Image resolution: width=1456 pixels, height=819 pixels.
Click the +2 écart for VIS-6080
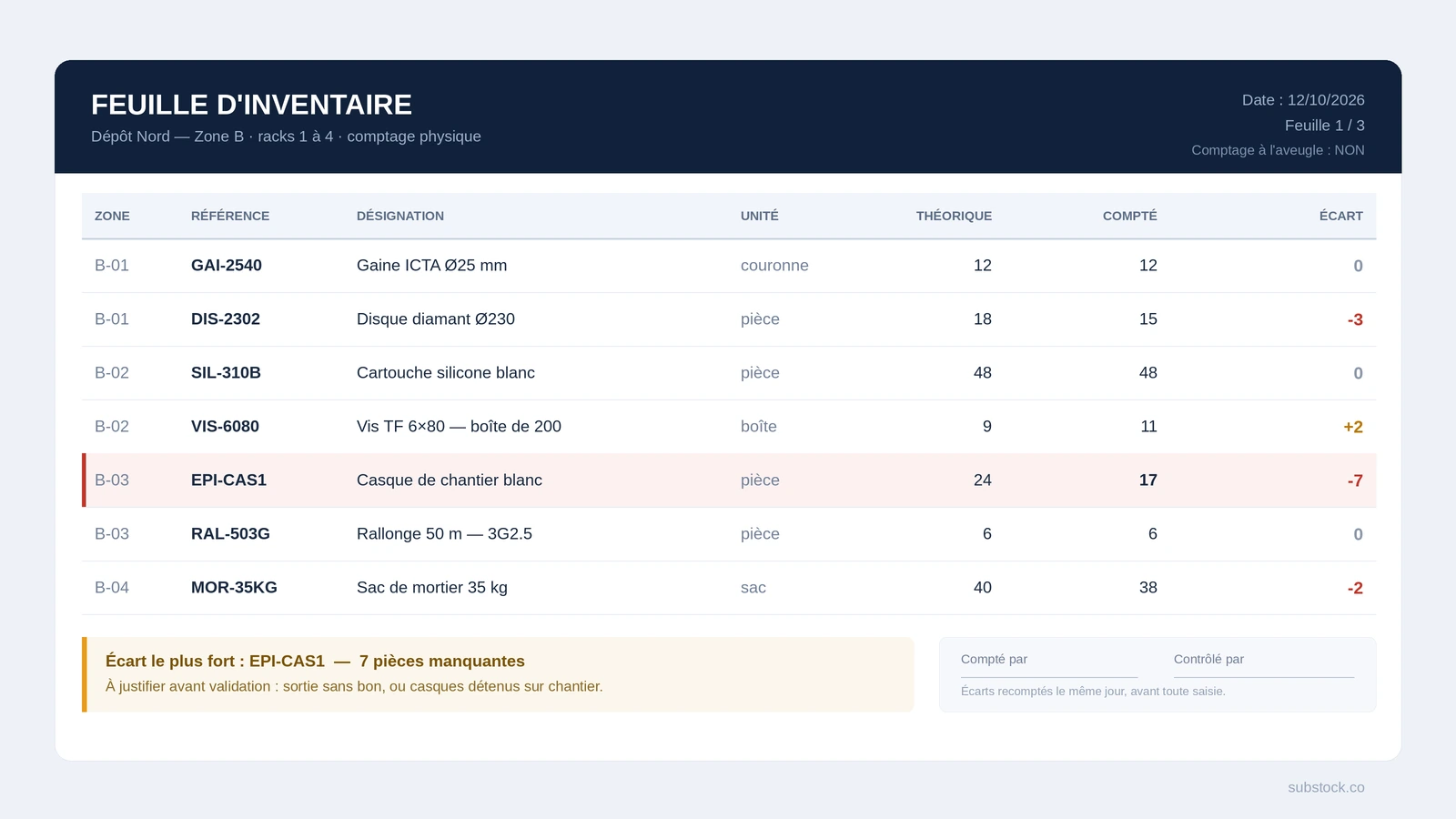[x=1353, y=427]
